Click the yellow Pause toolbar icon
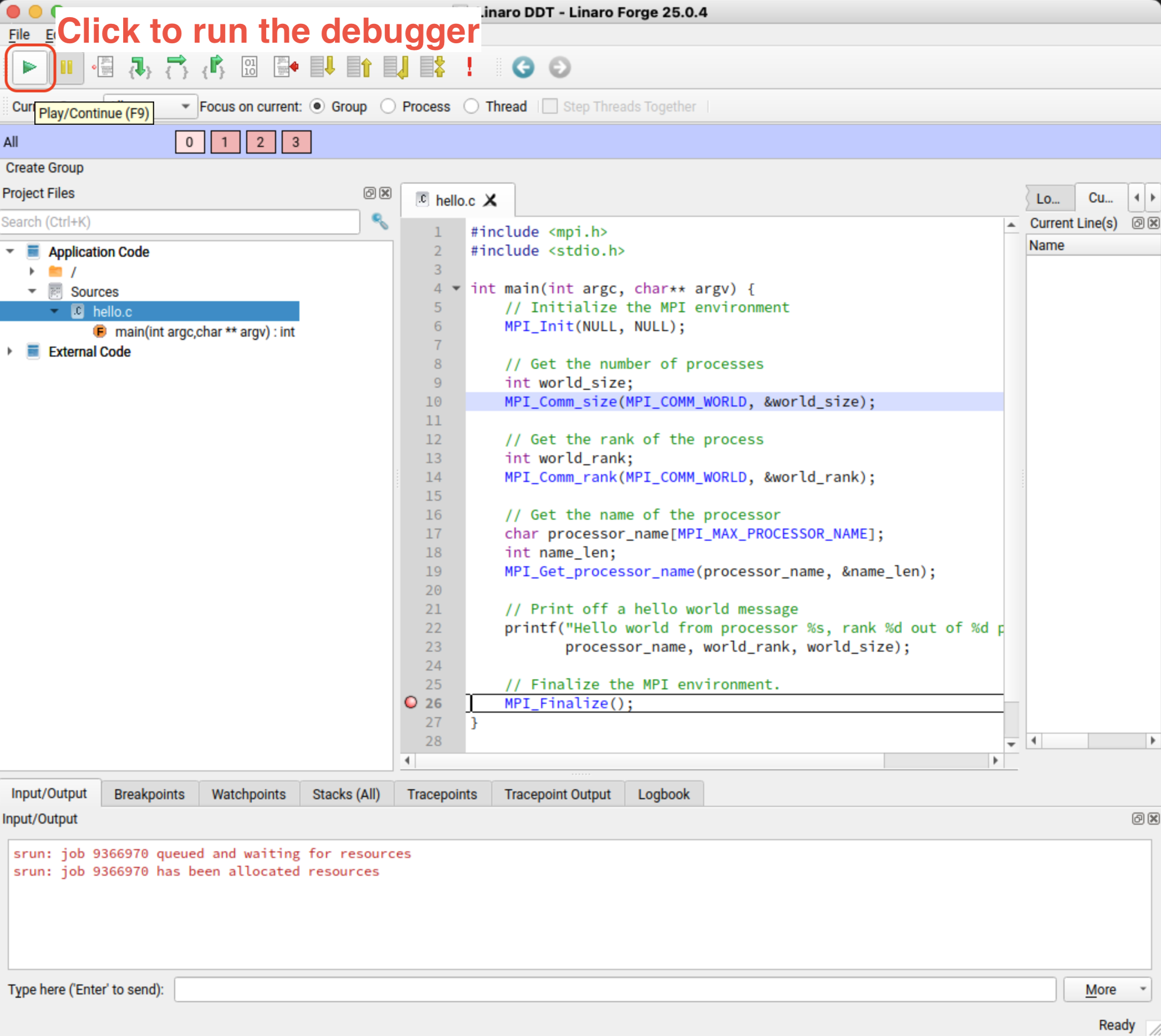The width and height of the screenshot is (1161, 1036). coord(67,67)
